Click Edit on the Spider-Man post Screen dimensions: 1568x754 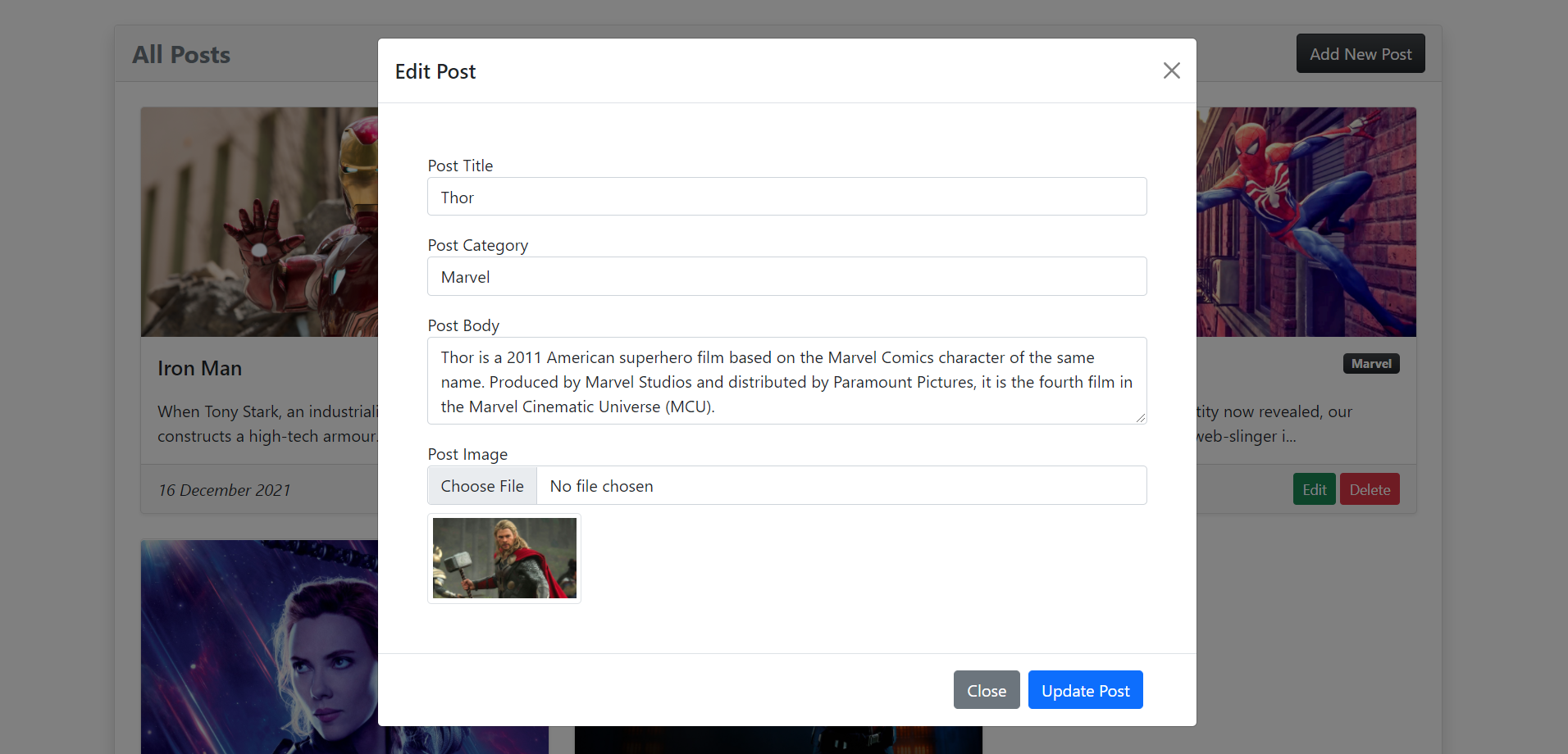pos(1313,488)
